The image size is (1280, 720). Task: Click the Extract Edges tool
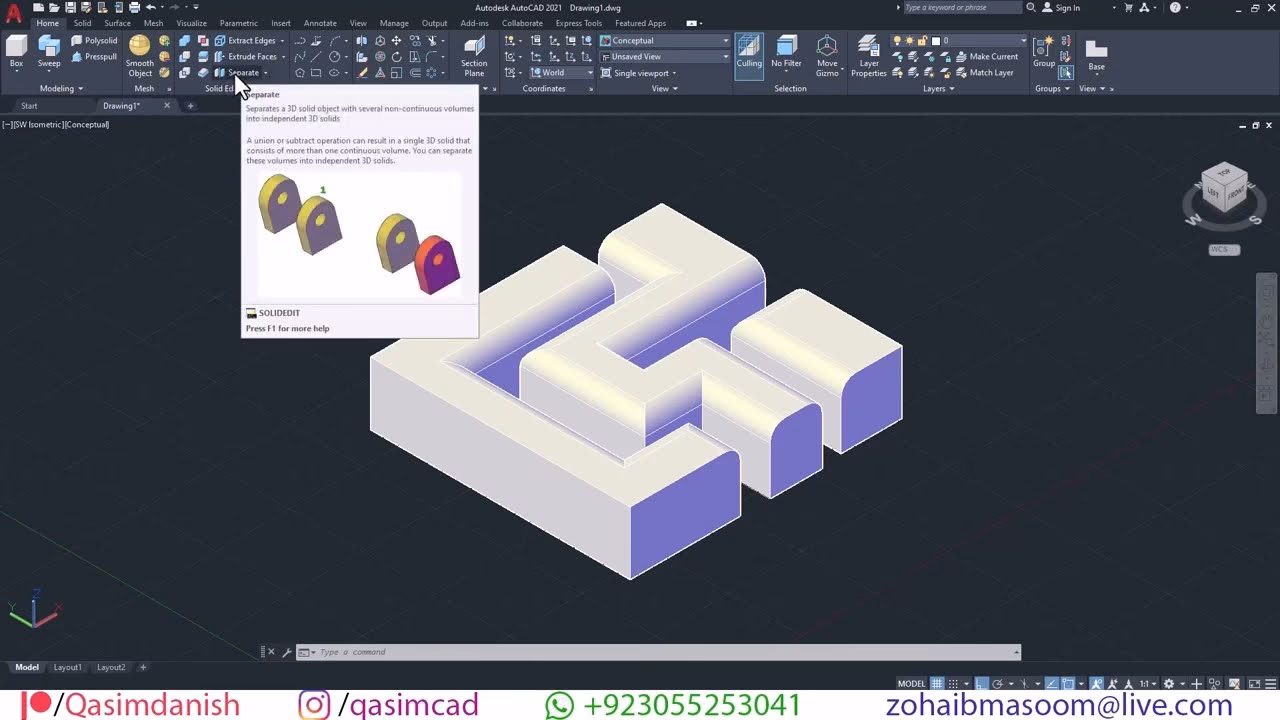(246, 41)
